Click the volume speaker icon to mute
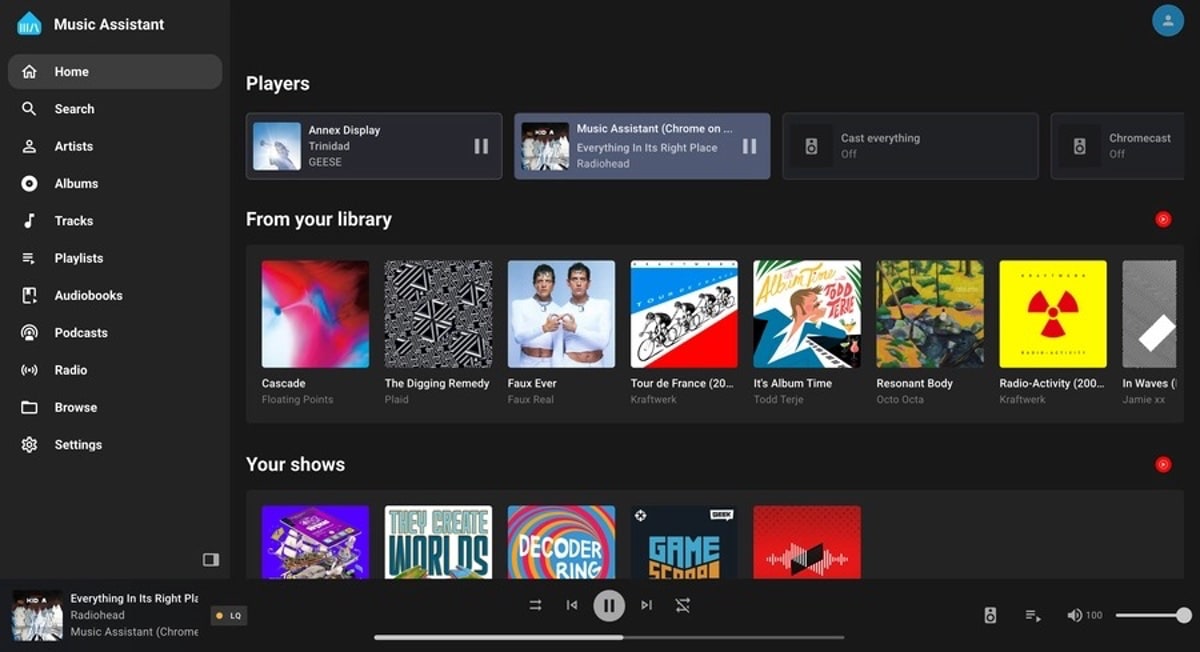 pos(1074,616)
